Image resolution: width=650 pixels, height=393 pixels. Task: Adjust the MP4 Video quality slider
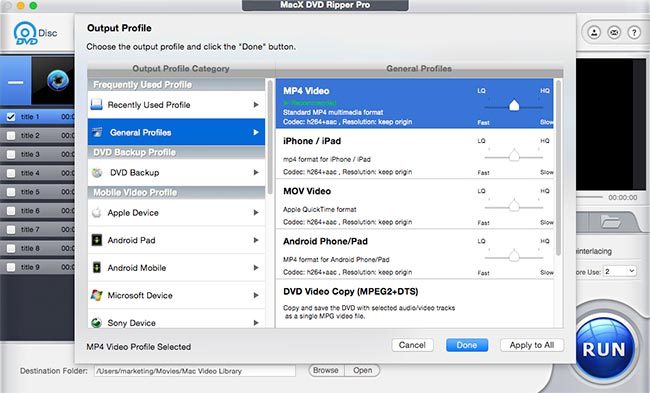[514, 106]
